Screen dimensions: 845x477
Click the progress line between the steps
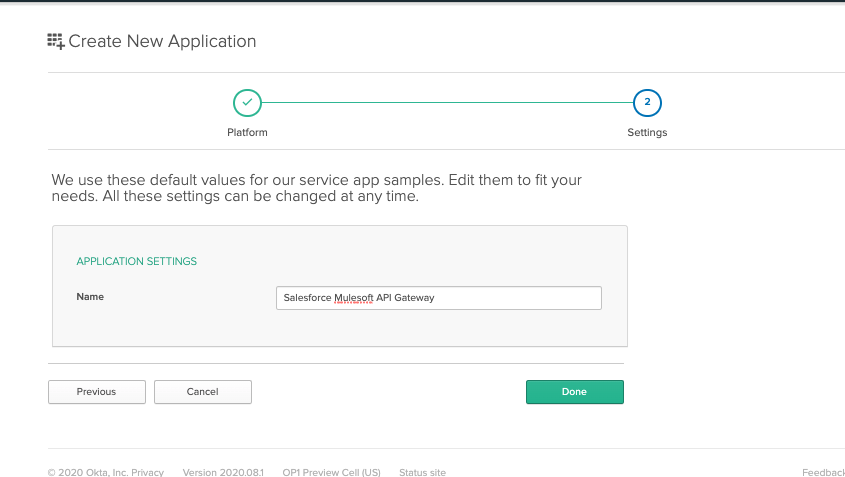(x=447, y=102)
